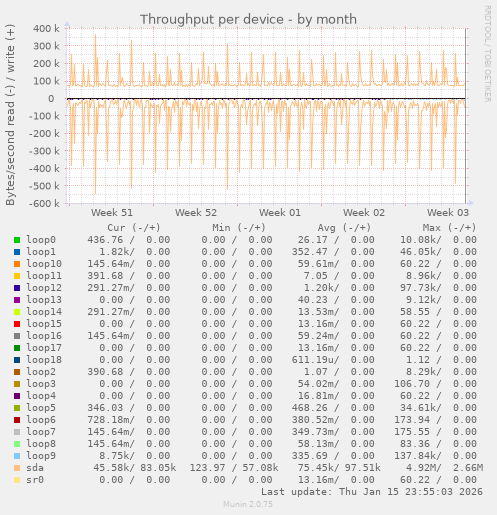This screenshot has width=497, height=515.
Task: Click the sda max value 4.92M
Action: tap(421, 468)
